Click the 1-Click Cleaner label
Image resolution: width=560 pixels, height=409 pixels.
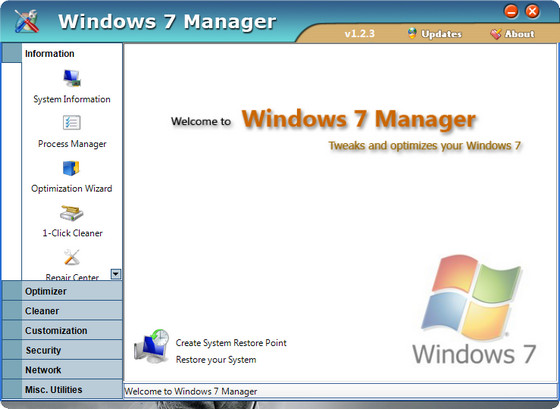72,233
